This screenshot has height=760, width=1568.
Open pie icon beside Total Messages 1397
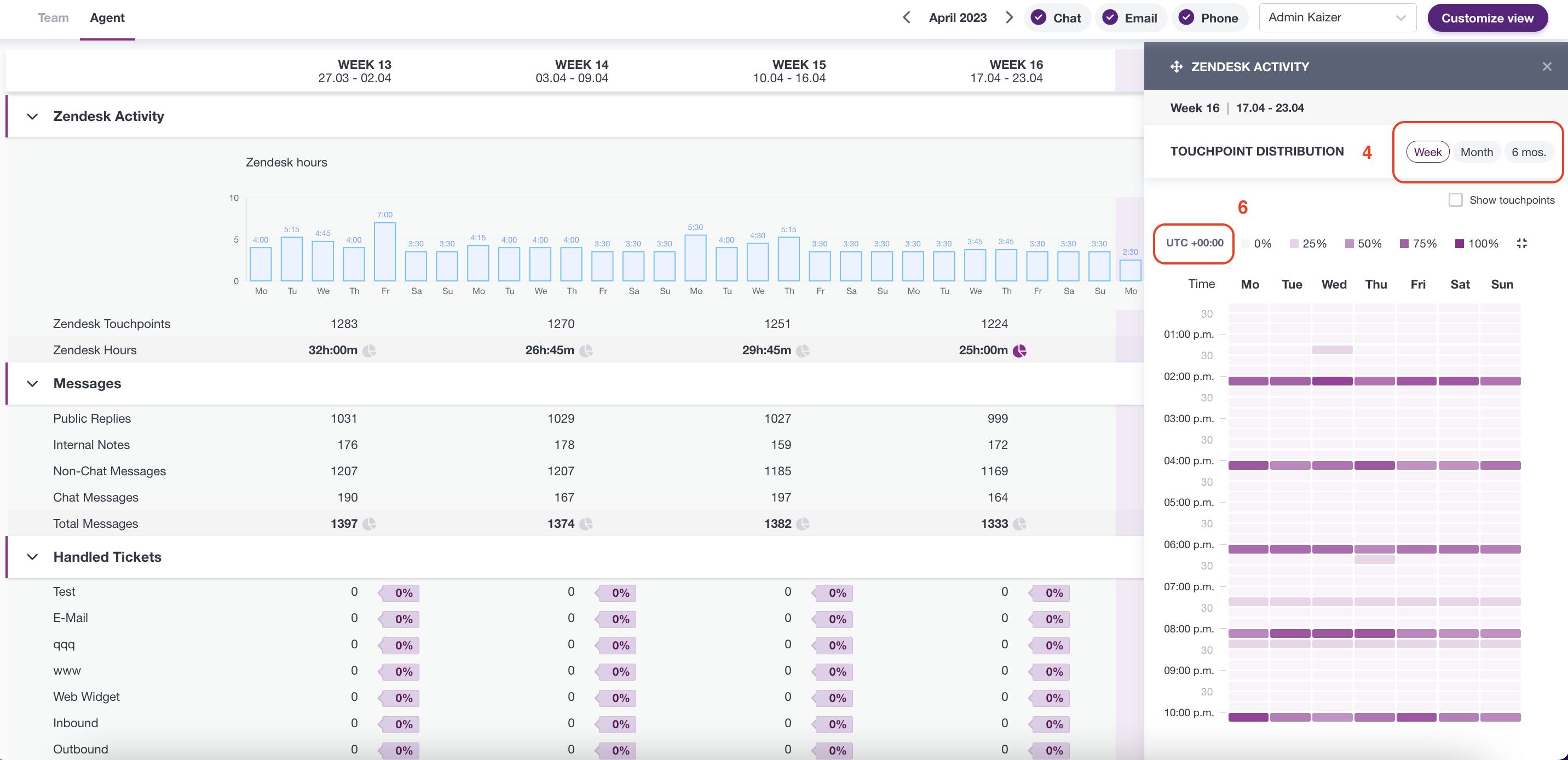click(x=369, y=523)
